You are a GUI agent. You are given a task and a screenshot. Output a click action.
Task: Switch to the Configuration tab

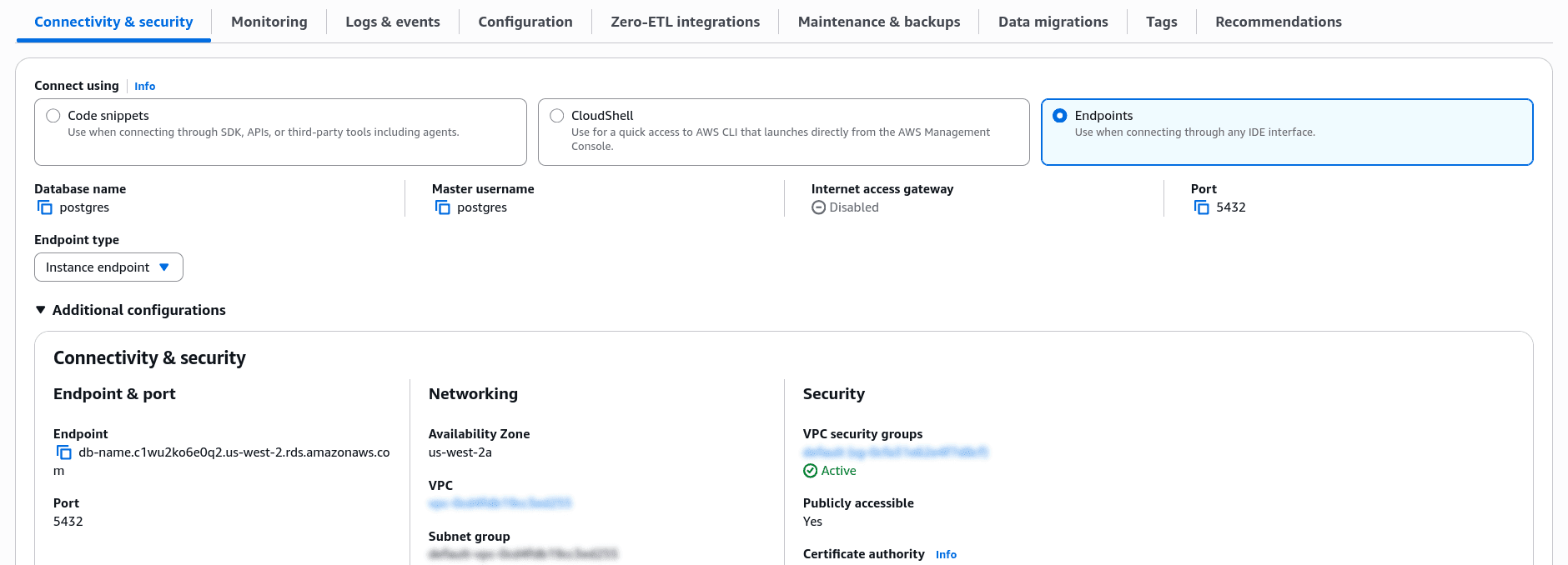525,22
